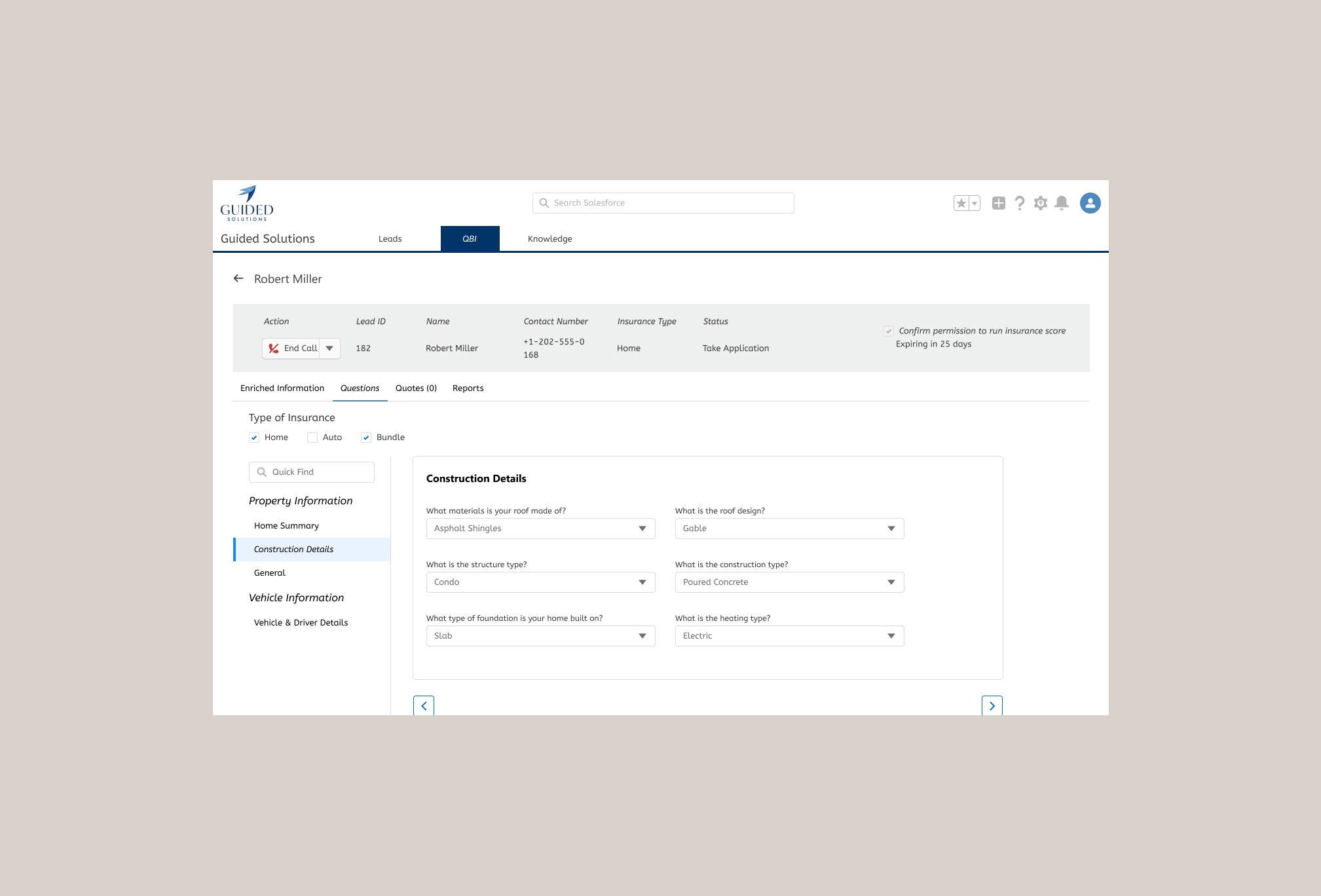Go to next page chevron button
Viewport: 1321px width, 896px height.
(992, 705)
